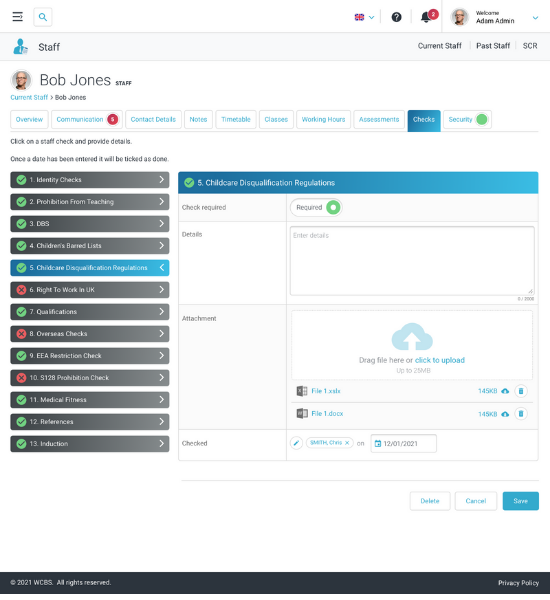
Task: Follow Current Staff breadcrumb link
Action: click(x=29, y=97)
